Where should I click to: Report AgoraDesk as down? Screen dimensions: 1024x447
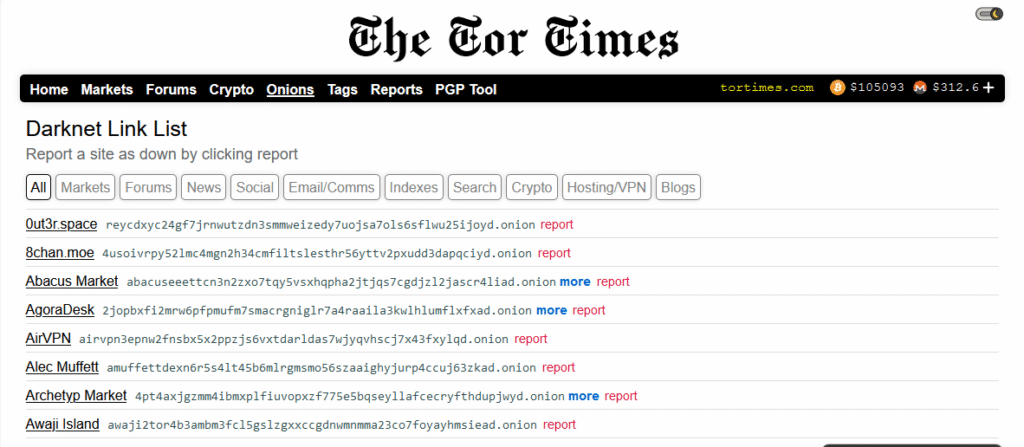coord(589,310)
